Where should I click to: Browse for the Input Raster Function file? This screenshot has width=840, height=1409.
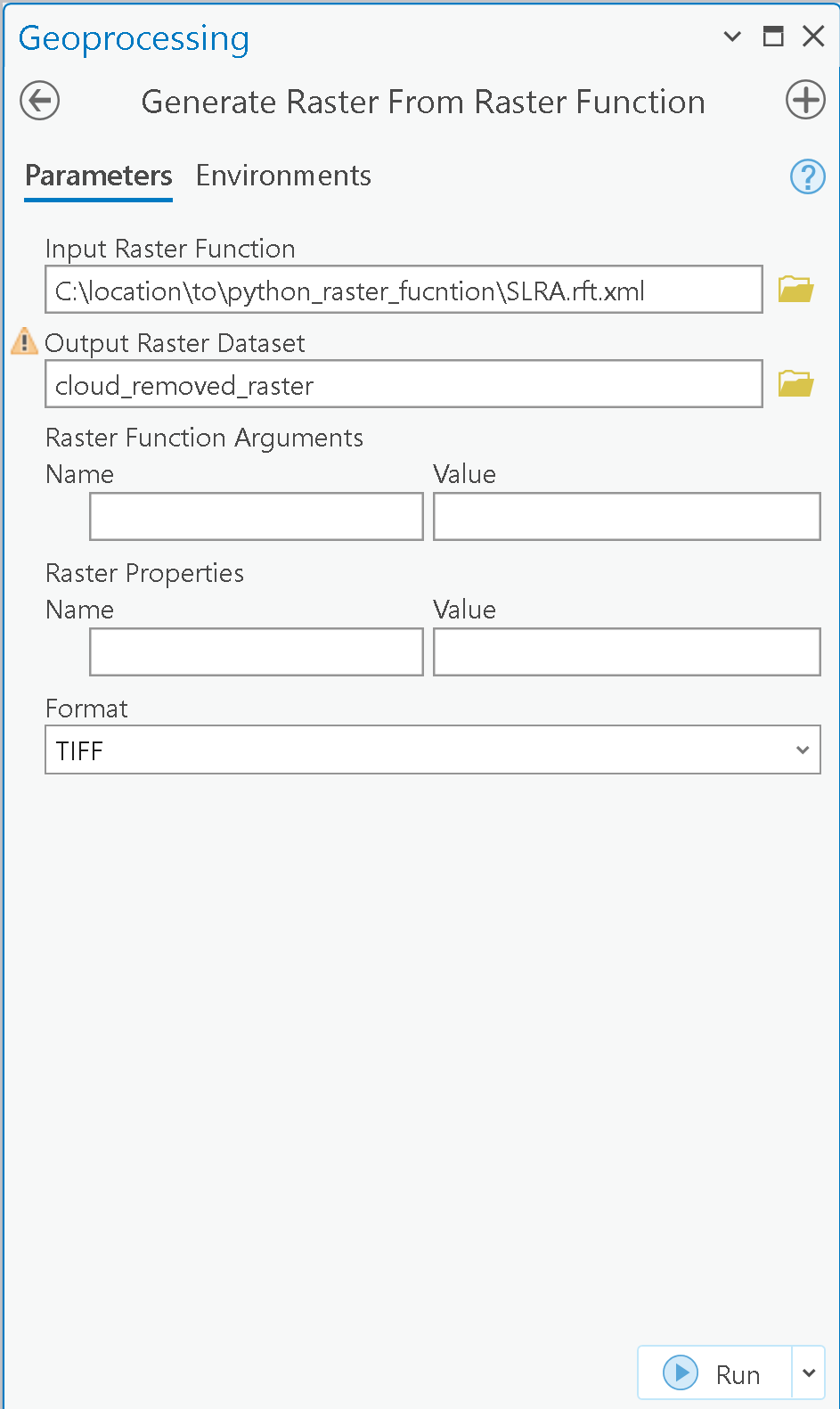click(795, 290)
